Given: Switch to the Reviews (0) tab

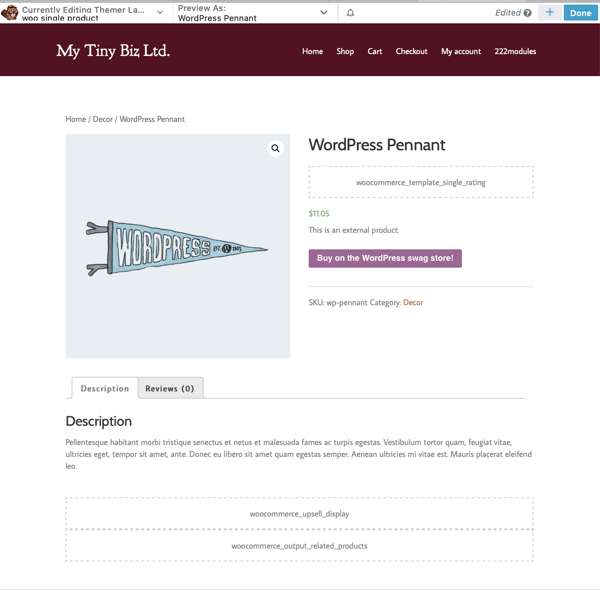Looking at the screenshot, I should coord(170,388).
